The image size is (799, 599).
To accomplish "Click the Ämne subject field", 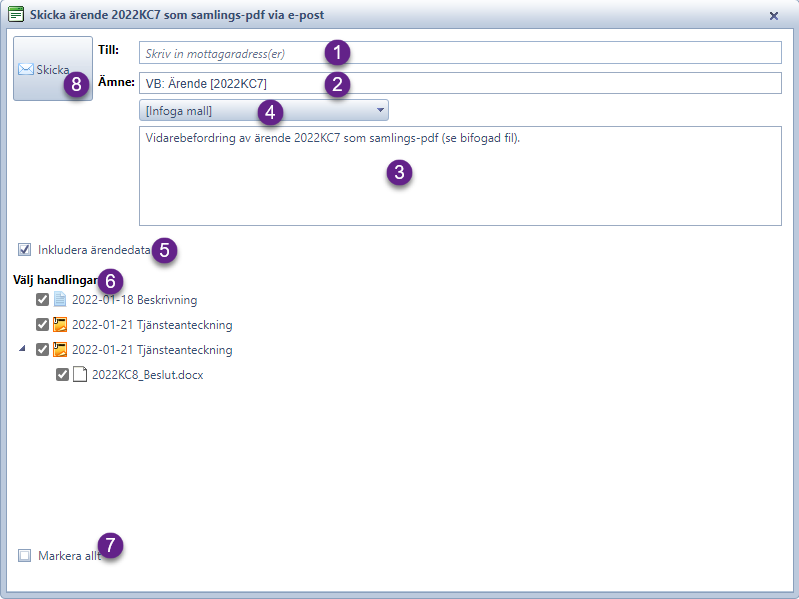I will (460, 83).
